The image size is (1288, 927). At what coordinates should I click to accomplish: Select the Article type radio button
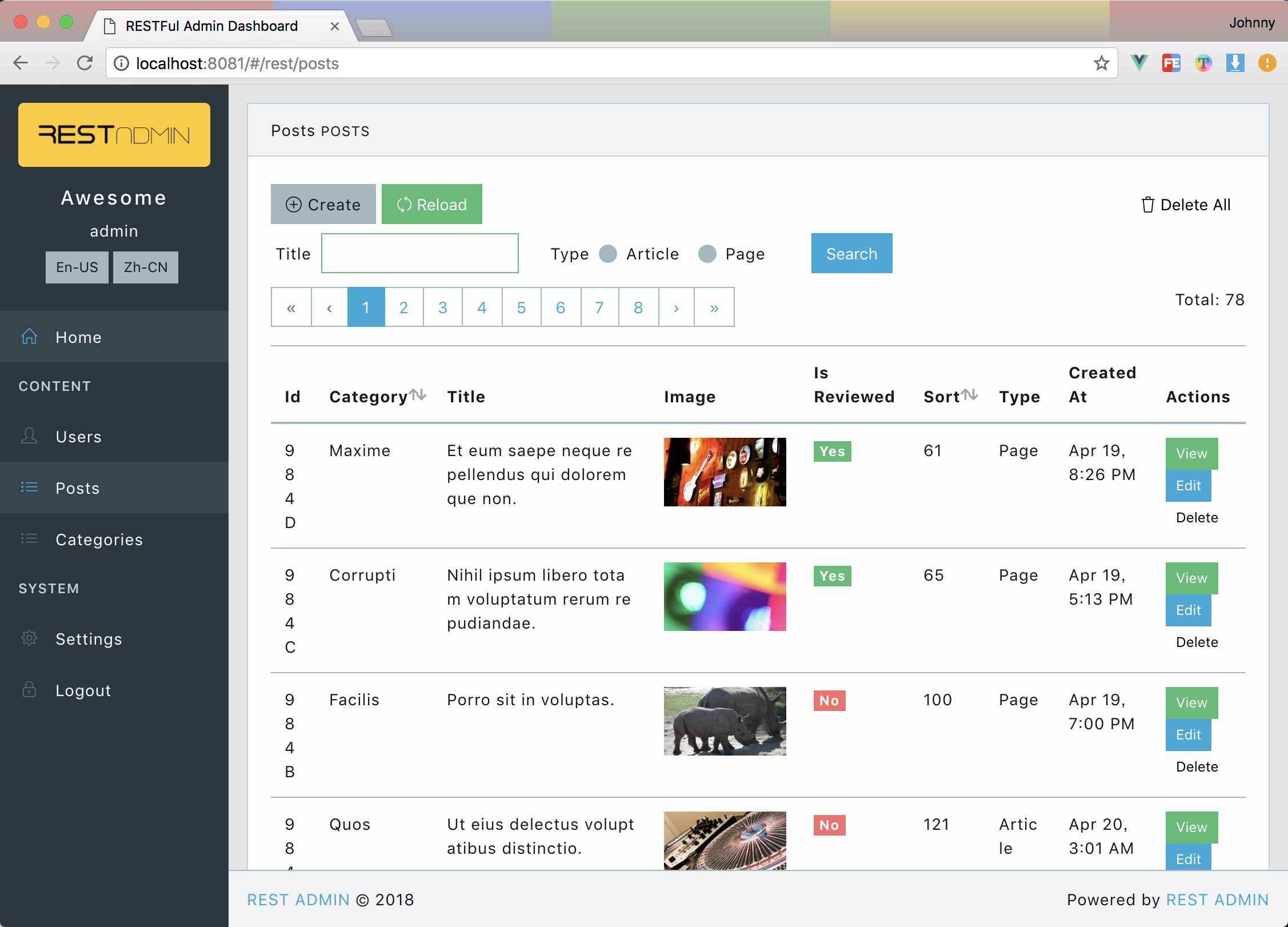point(608,254)
